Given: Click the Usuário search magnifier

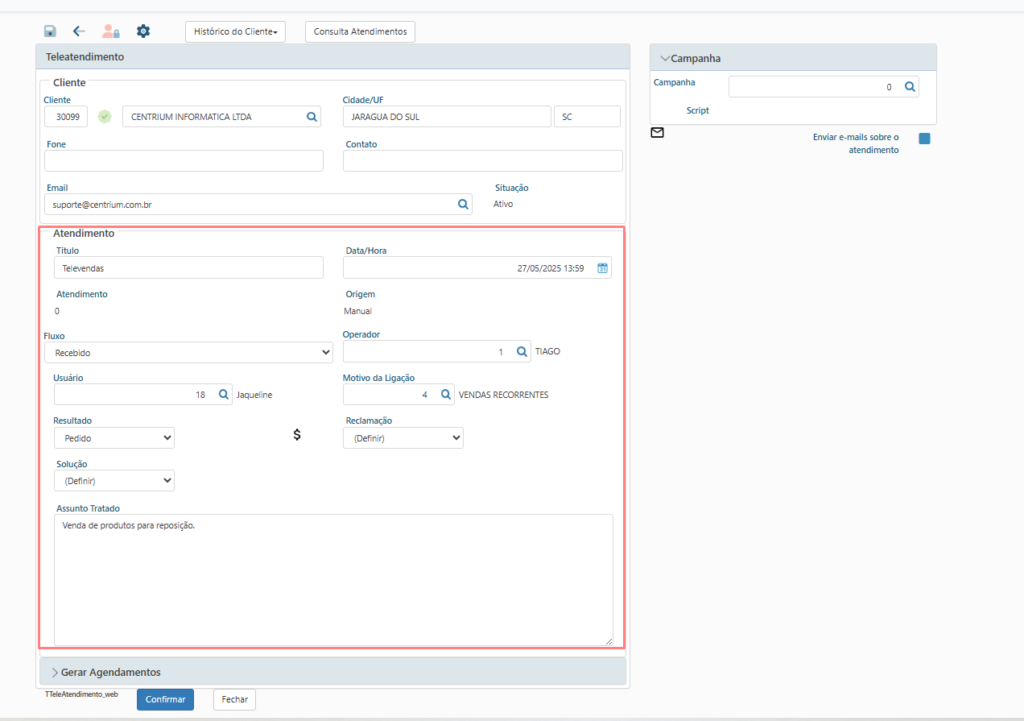Looking at the screenshot, I should point(223,394).
